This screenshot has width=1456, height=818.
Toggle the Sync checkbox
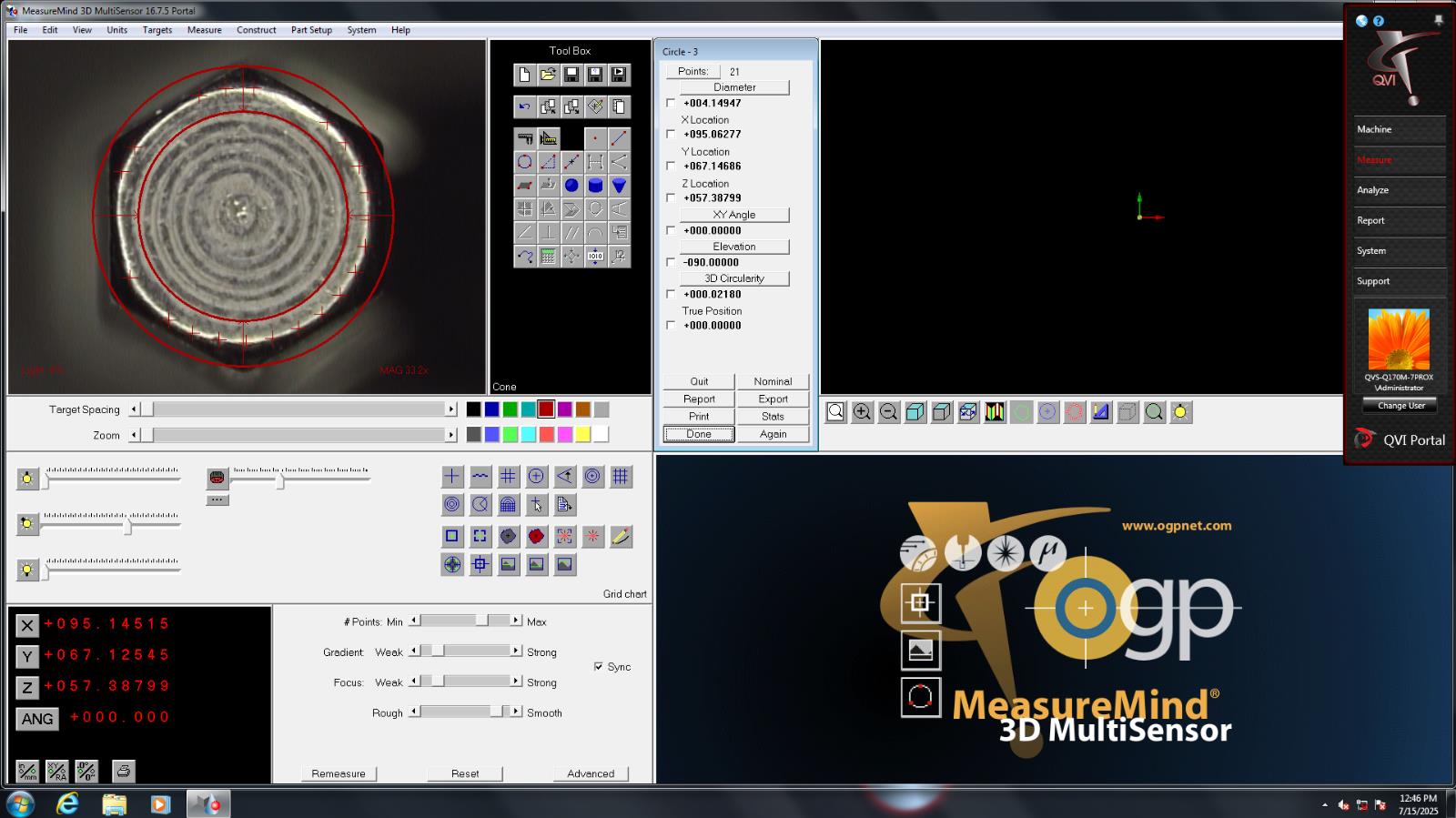(598, 667)
